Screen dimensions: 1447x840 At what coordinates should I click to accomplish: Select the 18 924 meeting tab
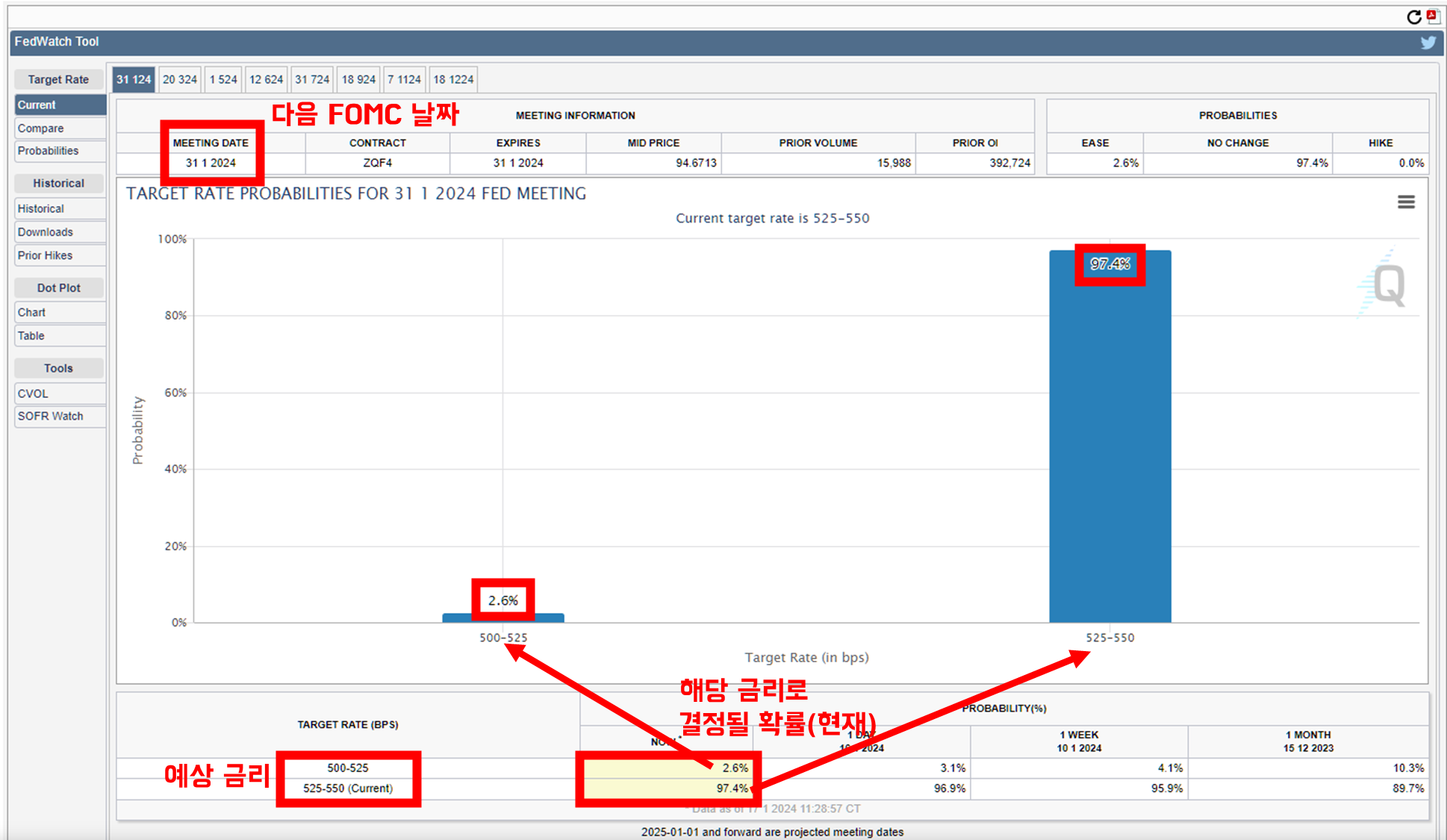tap(358, 79)
